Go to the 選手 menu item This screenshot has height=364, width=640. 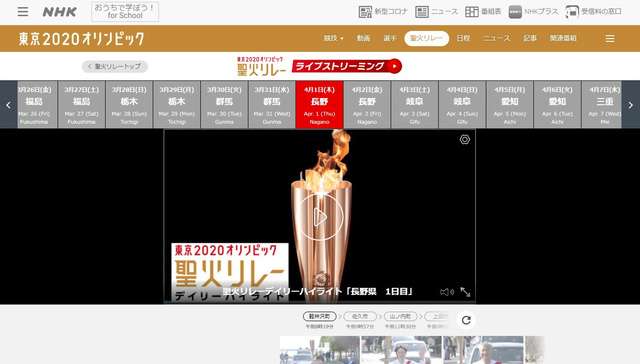point(389,38)
